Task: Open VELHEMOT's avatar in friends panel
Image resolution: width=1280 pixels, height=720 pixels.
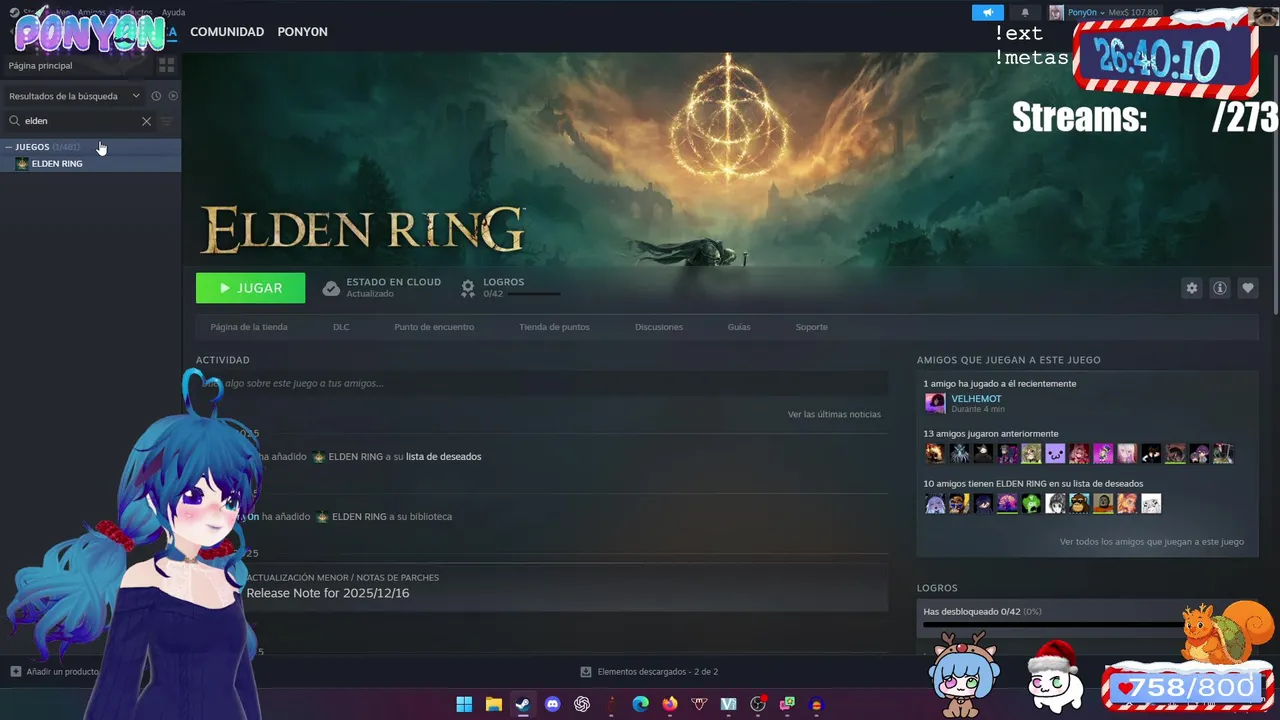Action: pyautogui.click(x=935, y=403)
